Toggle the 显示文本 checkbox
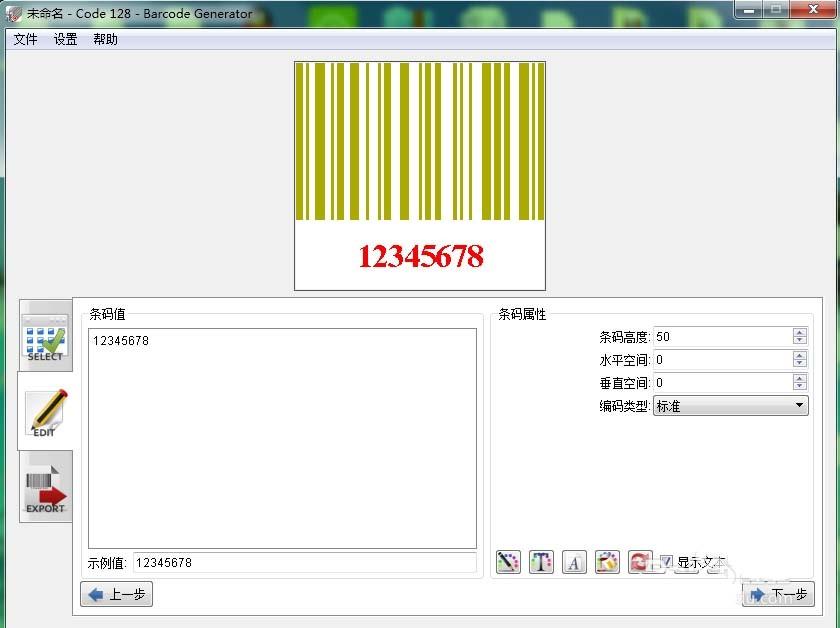This screenshot has width=840, height=628. pyautogui.click(x=667, y=562)
